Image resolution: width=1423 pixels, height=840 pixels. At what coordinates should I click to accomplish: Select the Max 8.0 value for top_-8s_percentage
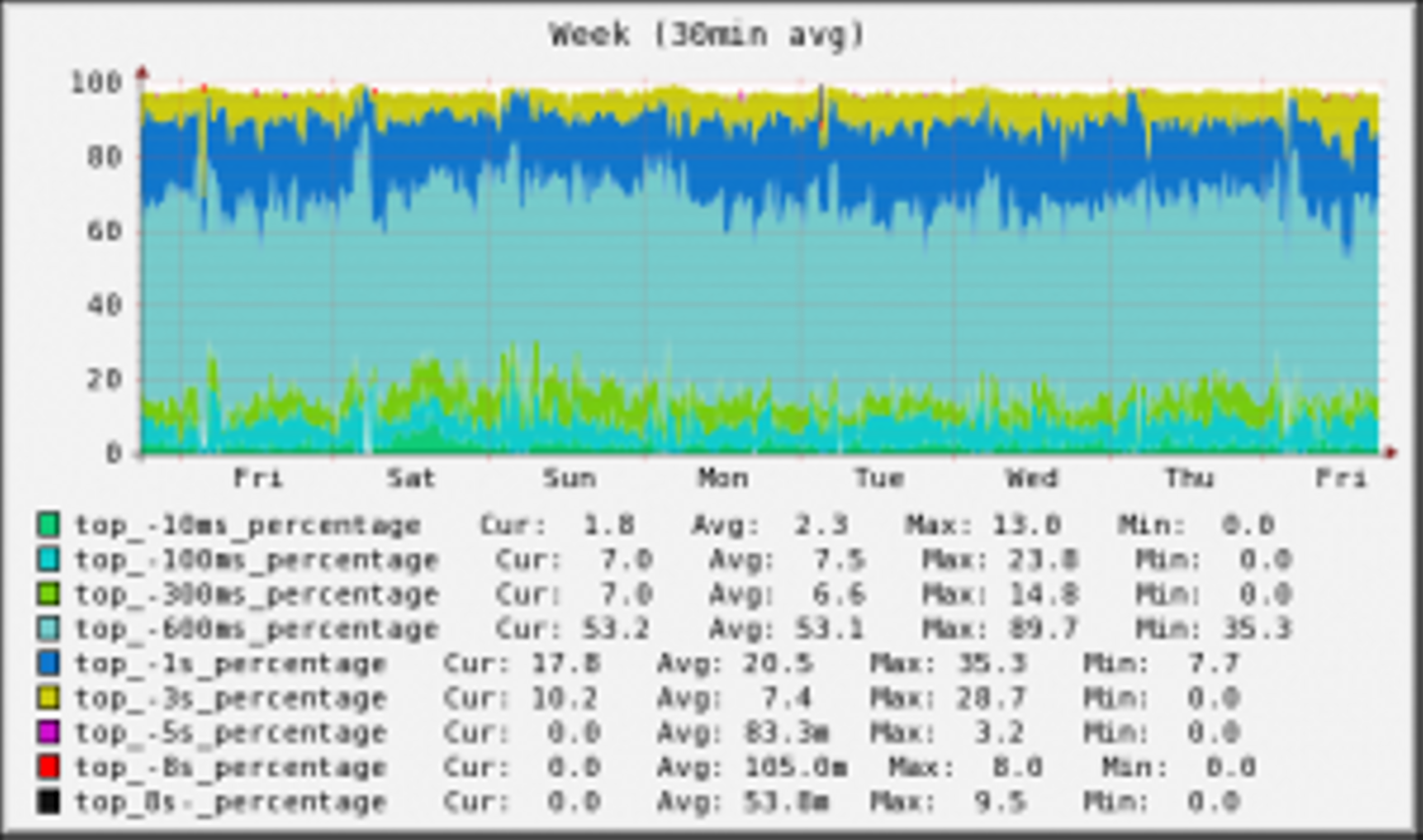pyautogui.click(x=1017, y=767)
